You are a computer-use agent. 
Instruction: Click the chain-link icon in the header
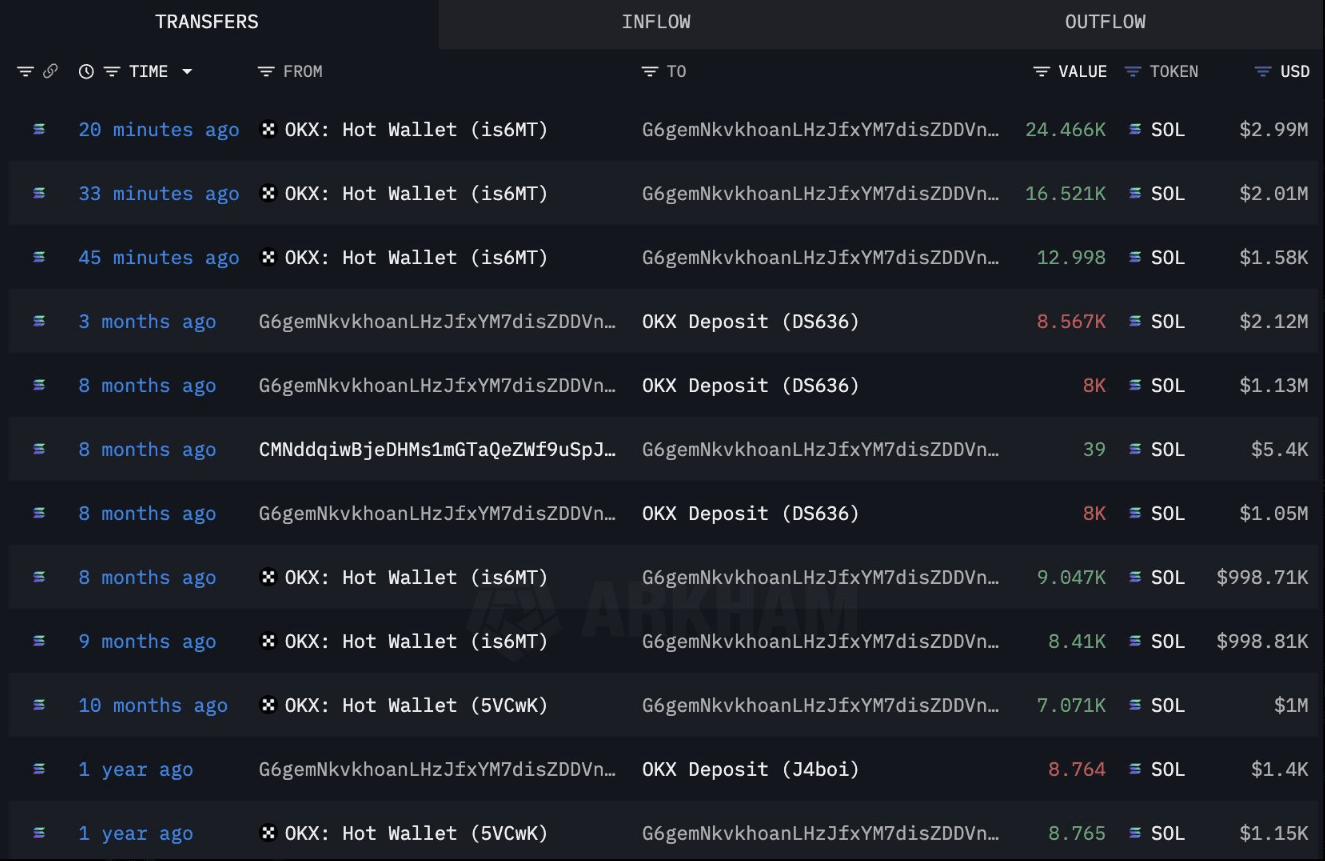50,72
